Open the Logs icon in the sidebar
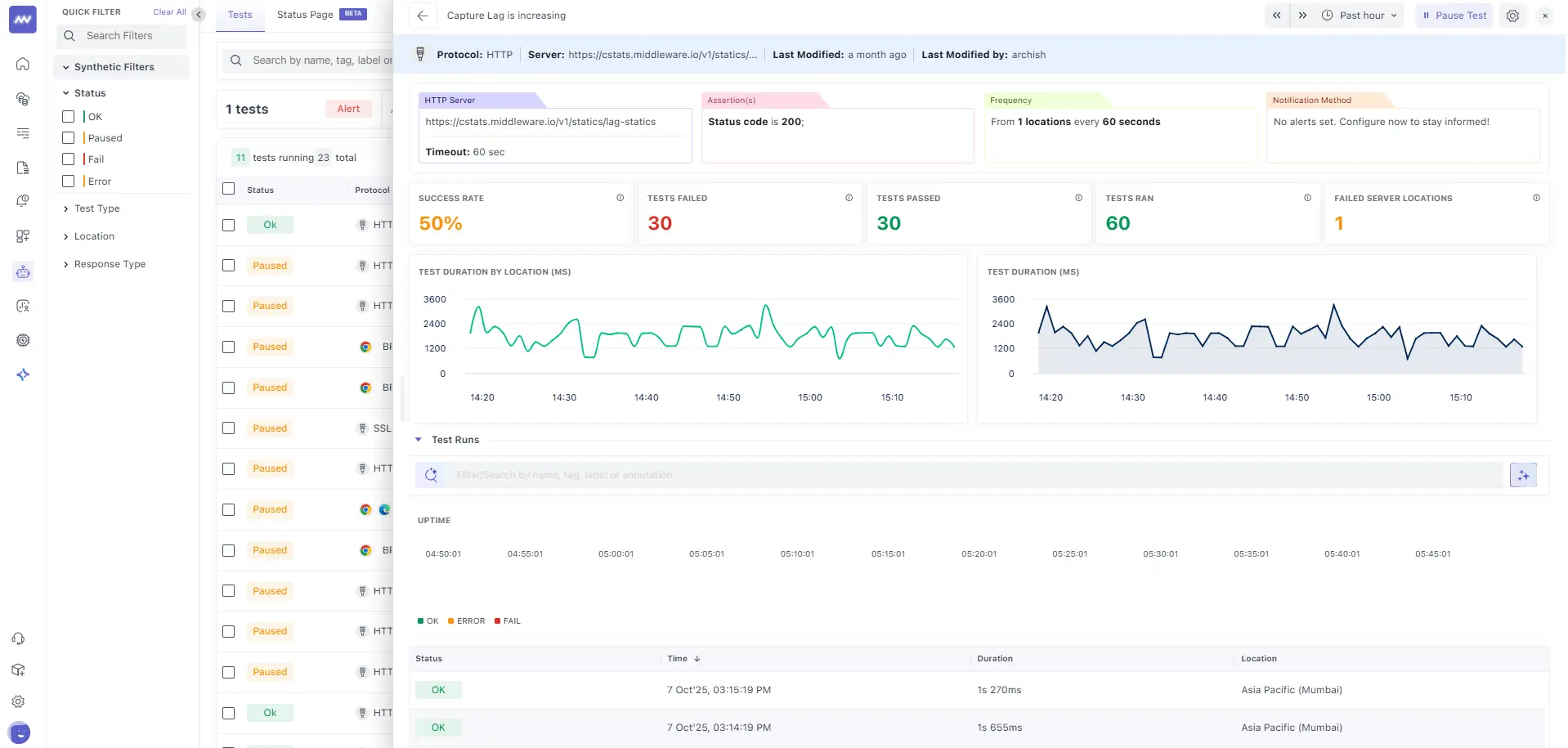 (23, 133)
